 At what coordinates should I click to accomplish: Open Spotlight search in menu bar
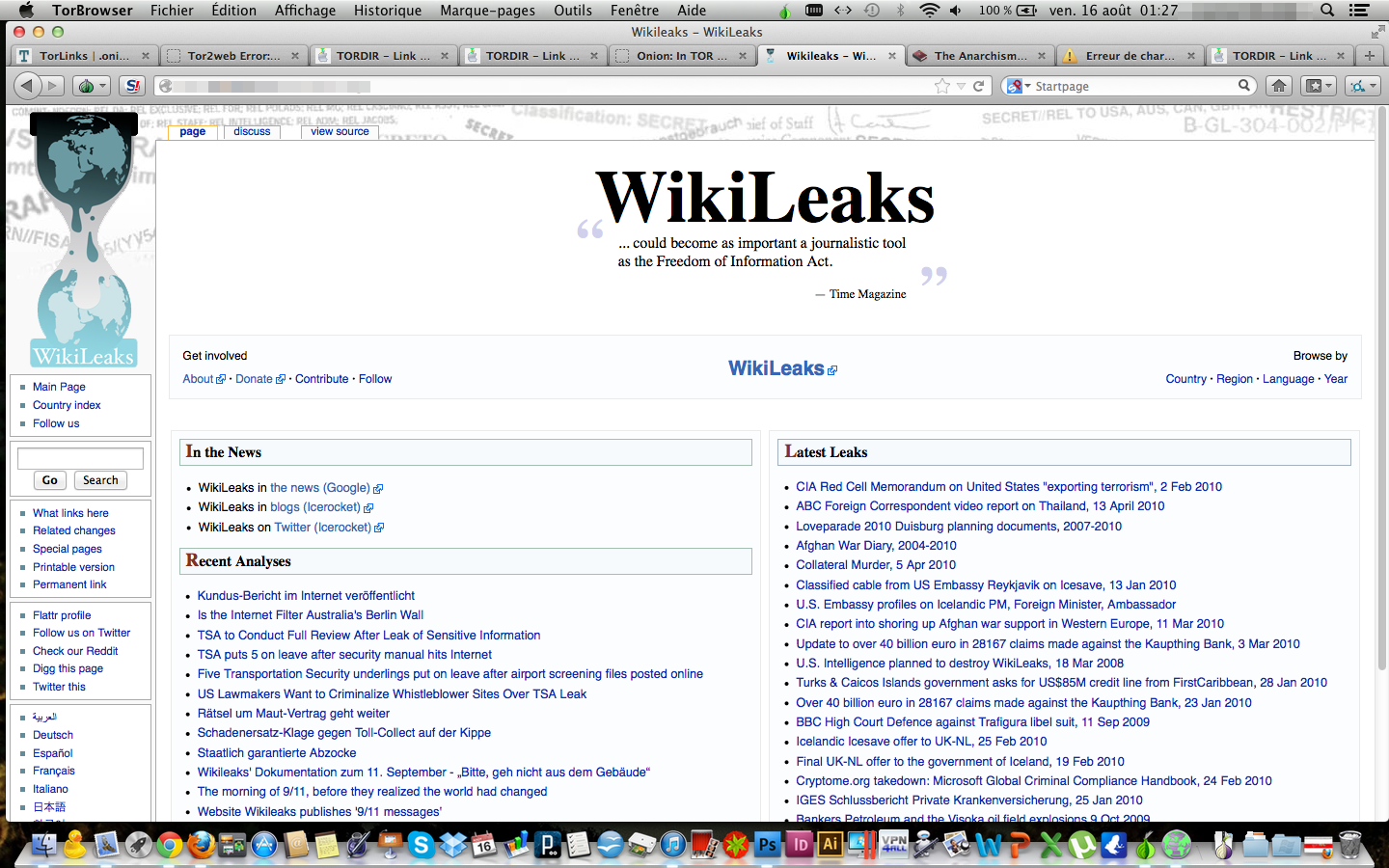coord(1327,11)
